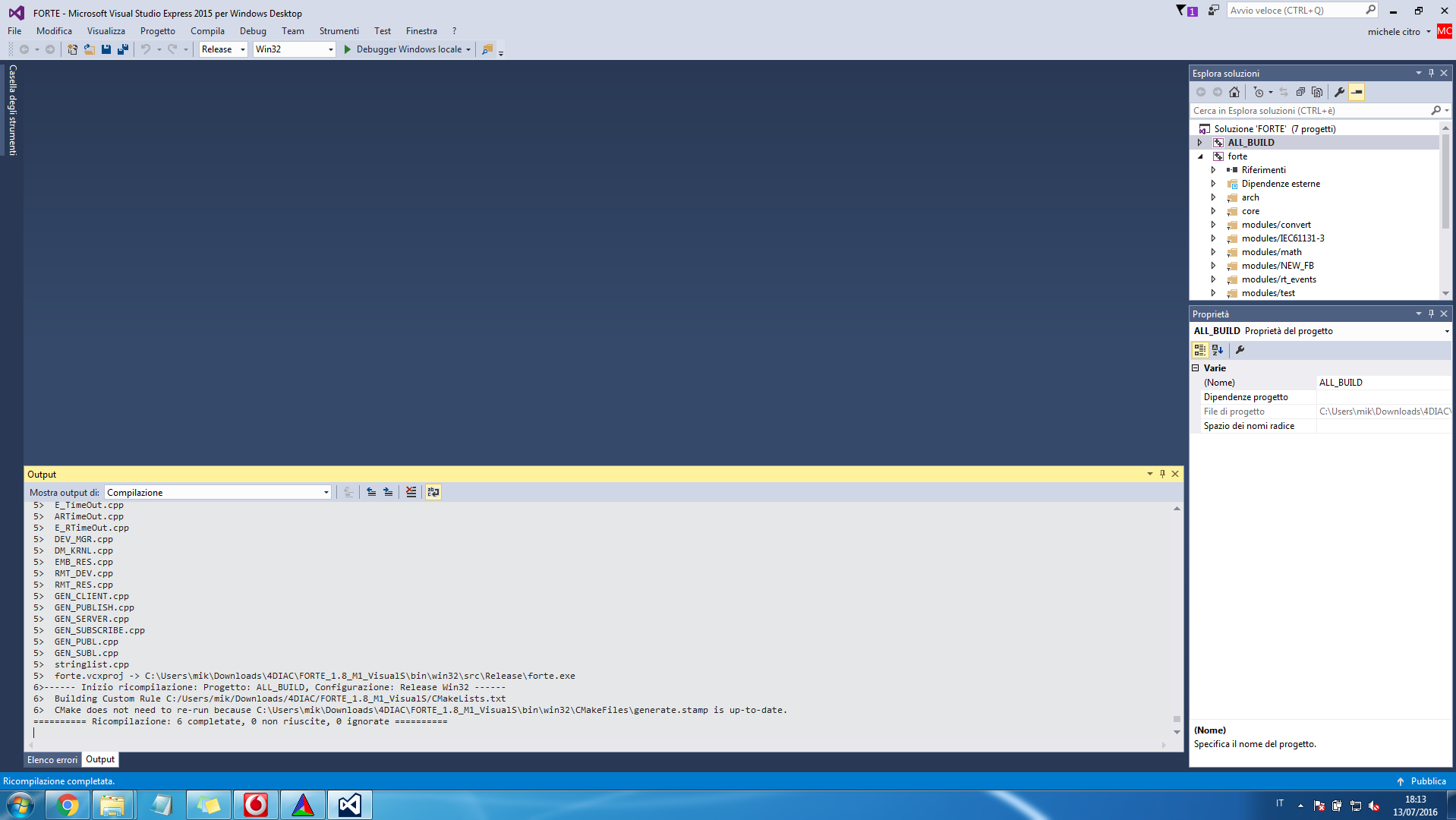Image resolution: width=1456 pixels, height=820 pixels.
Task: Start the Debugger Windows locale with the green play icon
Action: 348,49
